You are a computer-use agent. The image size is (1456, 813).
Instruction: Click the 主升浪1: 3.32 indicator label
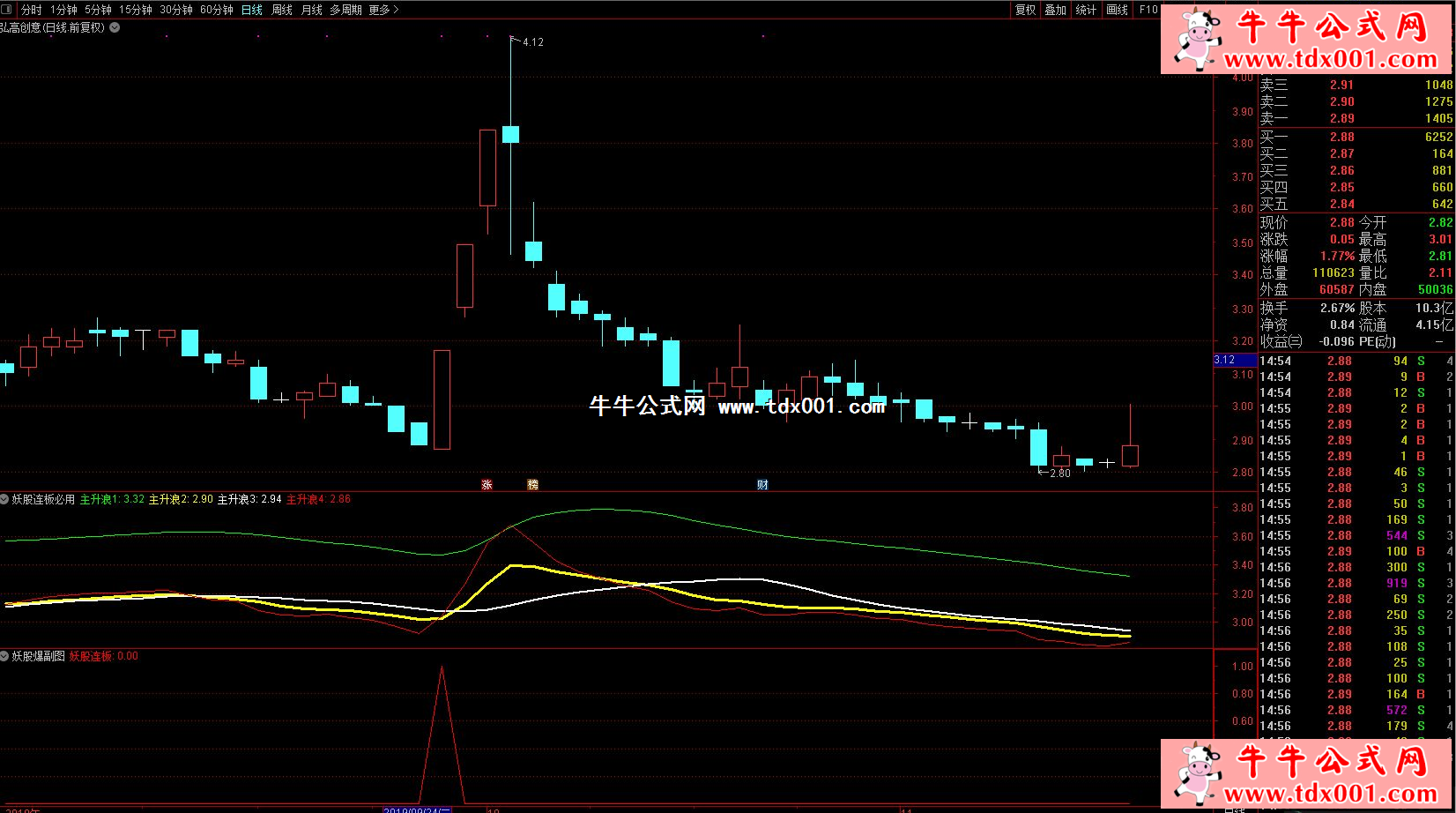click(x=112, y=499)
